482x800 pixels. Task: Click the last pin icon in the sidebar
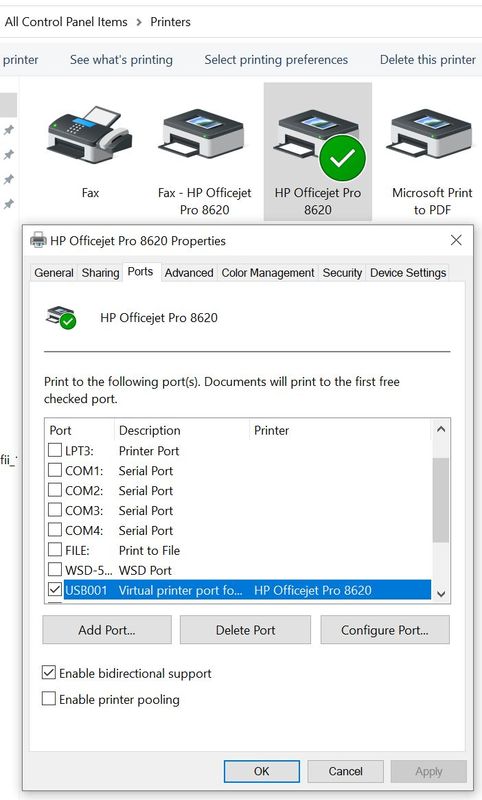tap(9, 204)
